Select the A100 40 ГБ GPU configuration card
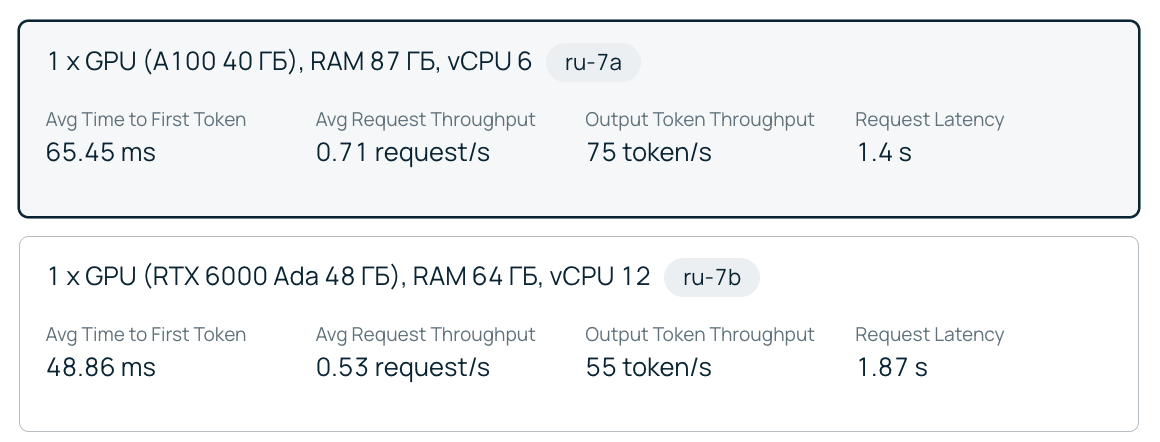This screenshot has height=442, width=1160. pos(579,119)
